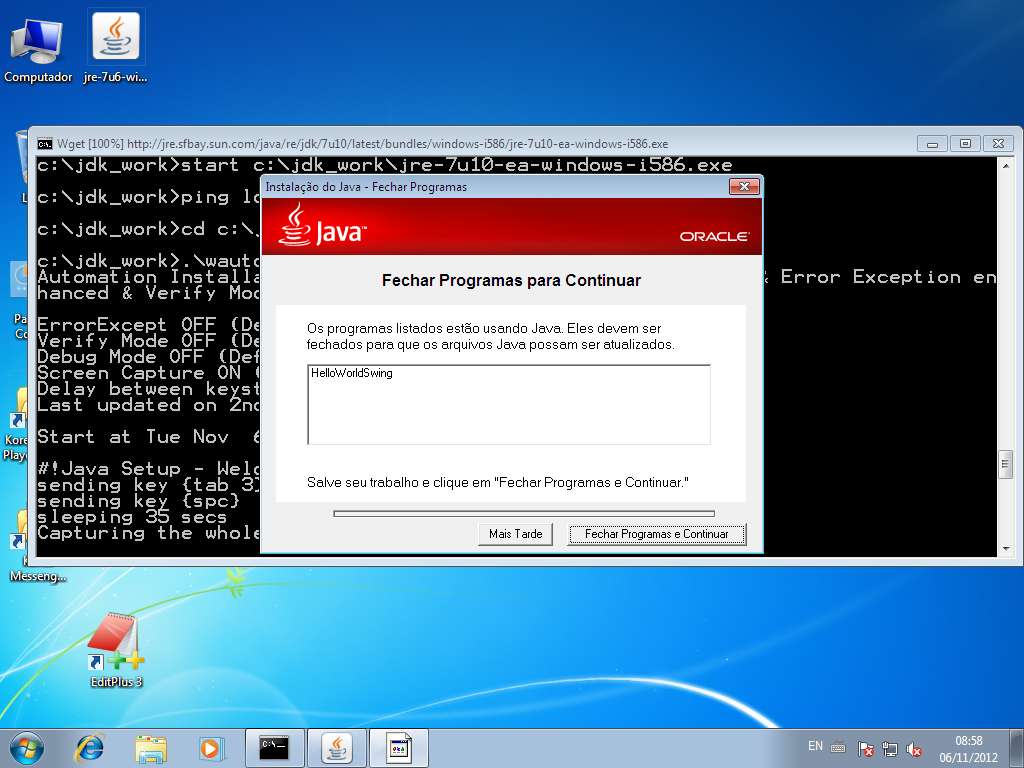
Task: Click the command prompt's vertical scrollbar thumb
Action: pos(1005,464)
